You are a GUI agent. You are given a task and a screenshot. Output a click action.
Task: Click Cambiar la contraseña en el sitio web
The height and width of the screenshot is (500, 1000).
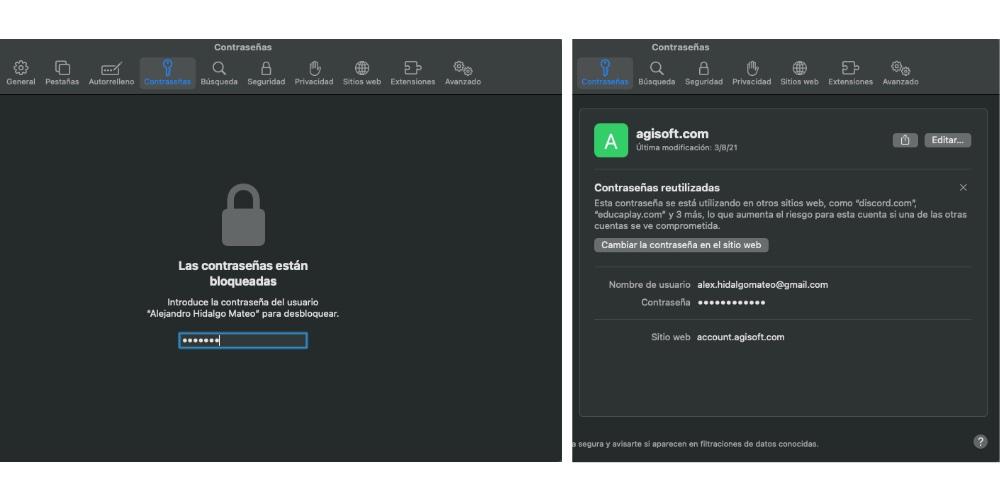681,245
